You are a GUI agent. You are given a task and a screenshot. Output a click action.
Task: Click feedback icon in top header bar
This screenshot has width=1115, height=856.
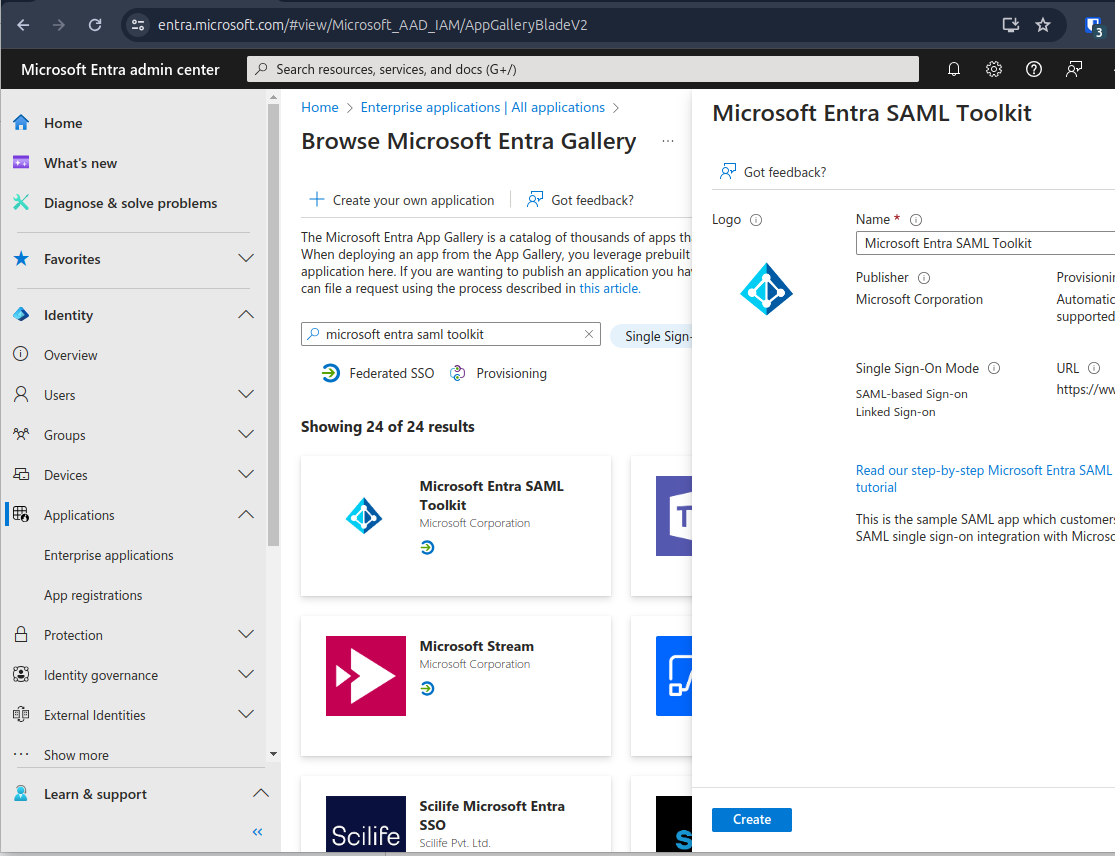[x=1073, y=69]
